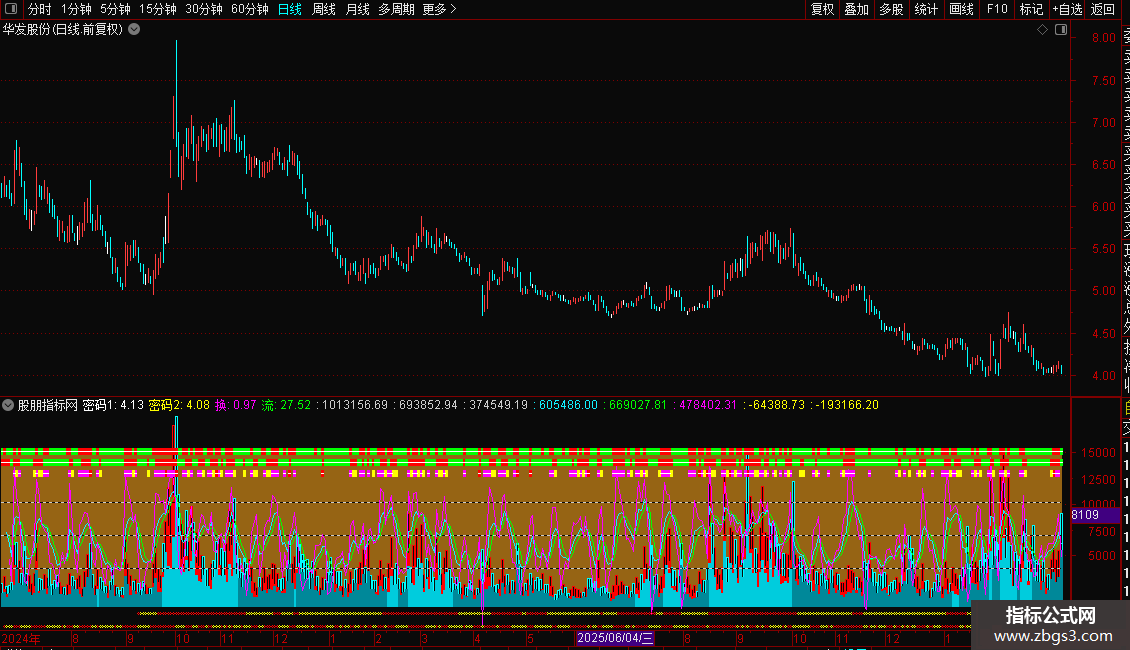1130x650 pixels.
Task: Click the 股朋指标网 indicator name
Action: [48, 405]
